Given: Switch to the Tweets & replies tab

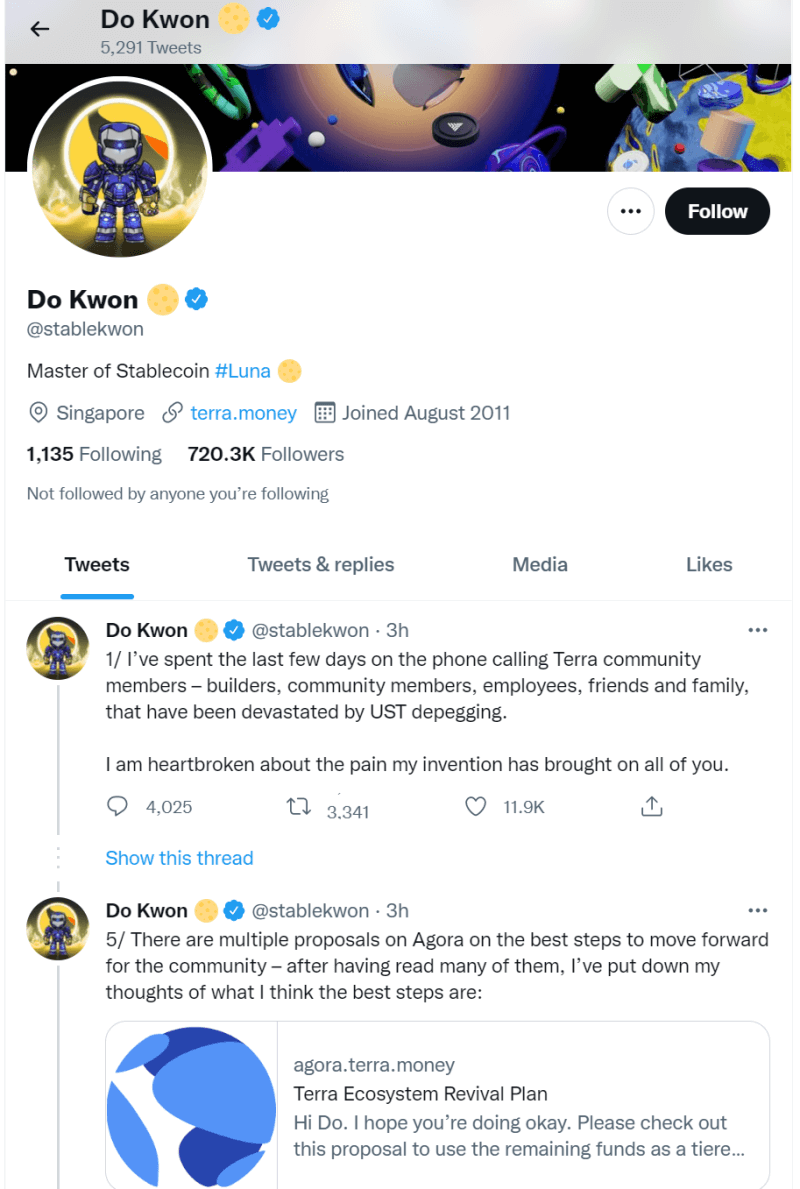Looking at the screenshot, I should click(x=320, y=565).
